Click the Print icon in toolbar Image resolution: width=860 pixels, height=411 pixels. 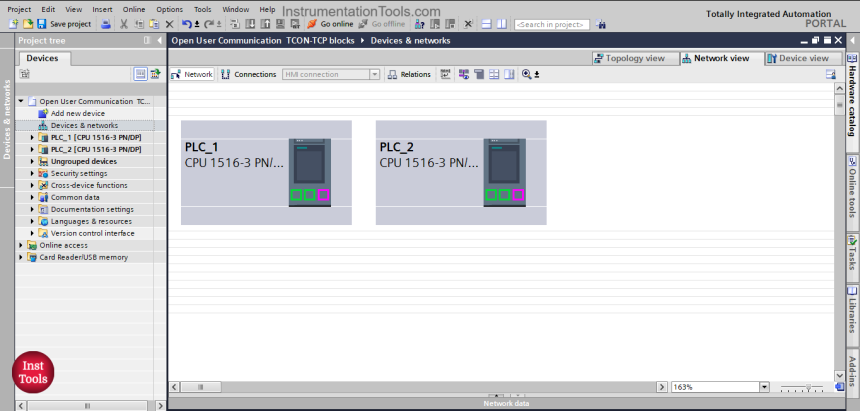(106, 24)
